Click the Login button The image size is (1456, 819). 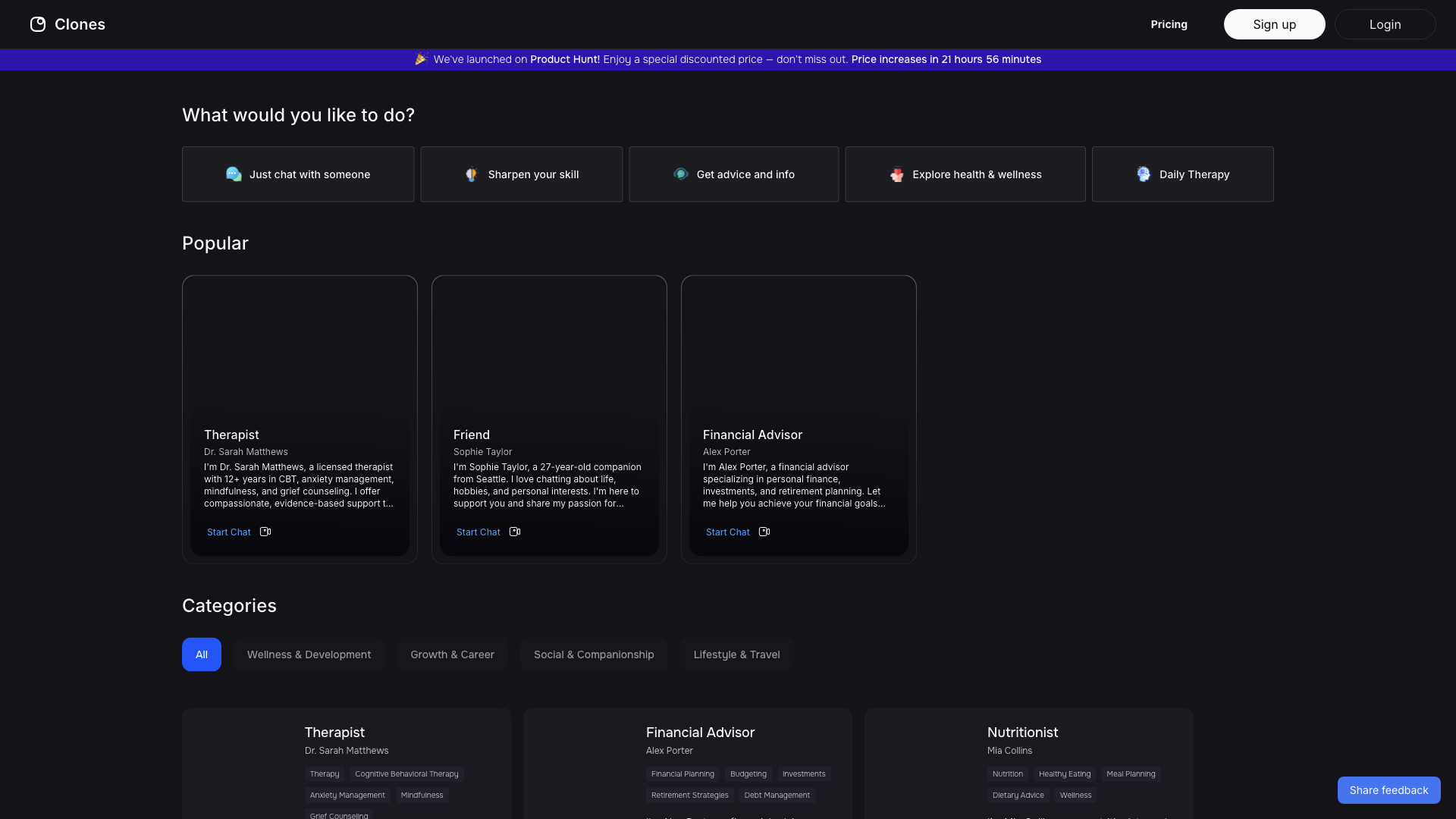pos(1385,24)
